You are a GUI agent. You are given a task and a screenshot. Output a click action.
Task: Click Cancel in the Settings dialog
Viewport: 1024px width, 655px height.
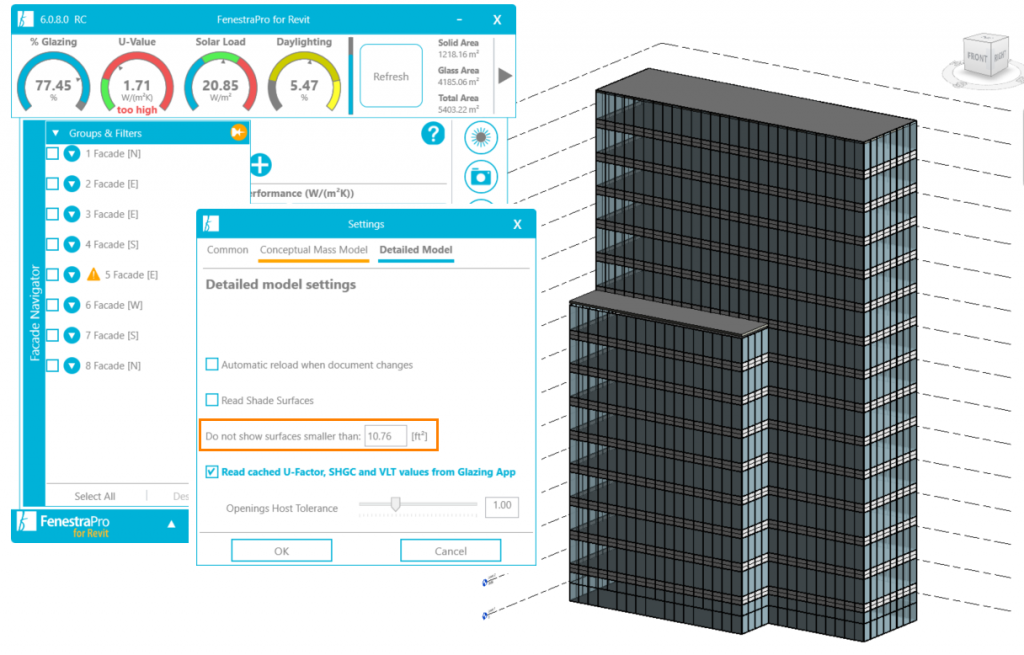pos(451,551)
